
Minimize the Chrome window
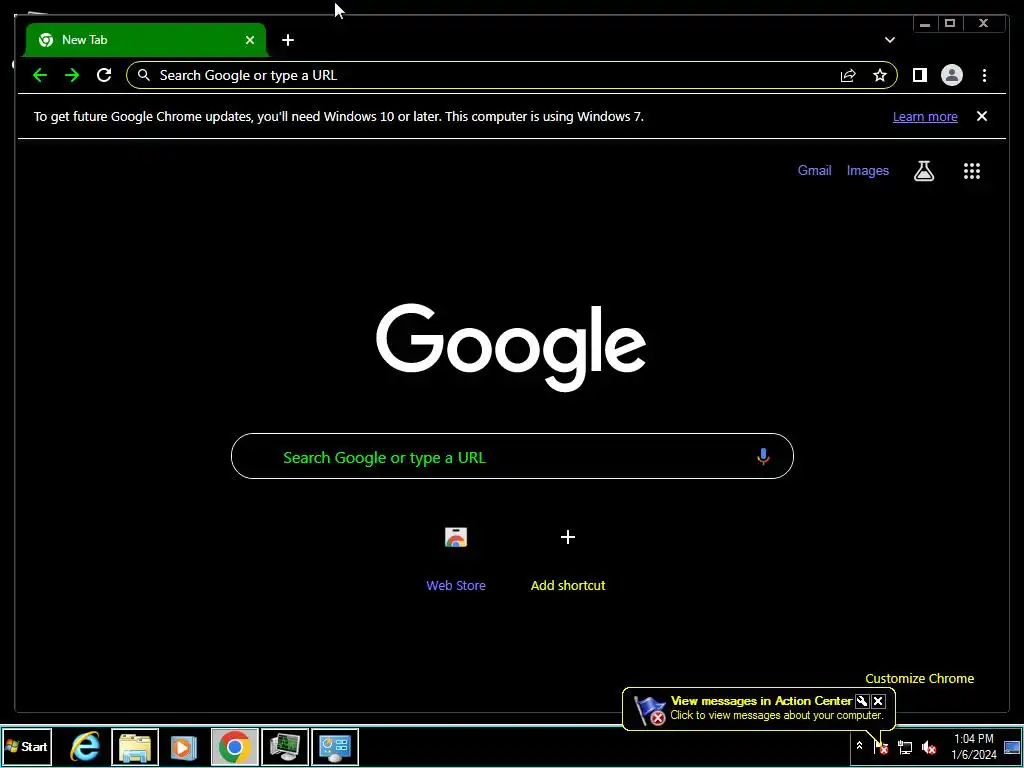pos(925,24)
